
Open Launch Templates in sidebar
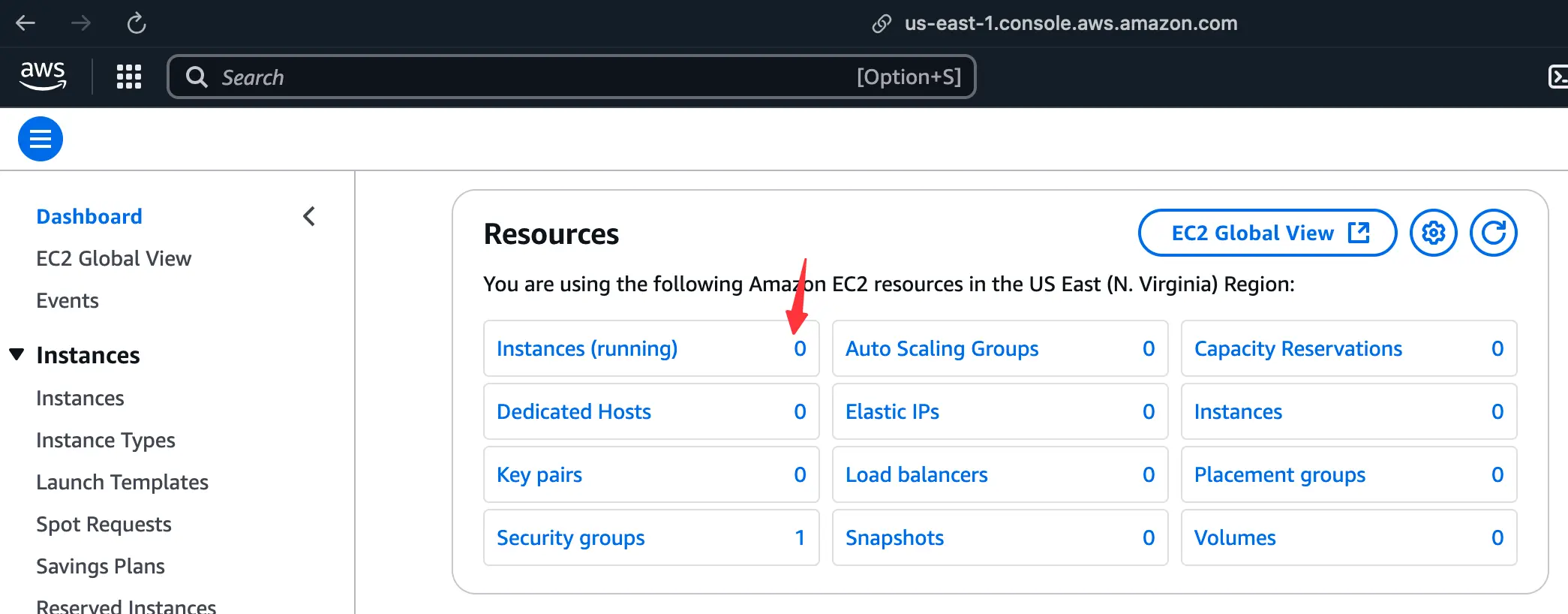tap(122, 482)
